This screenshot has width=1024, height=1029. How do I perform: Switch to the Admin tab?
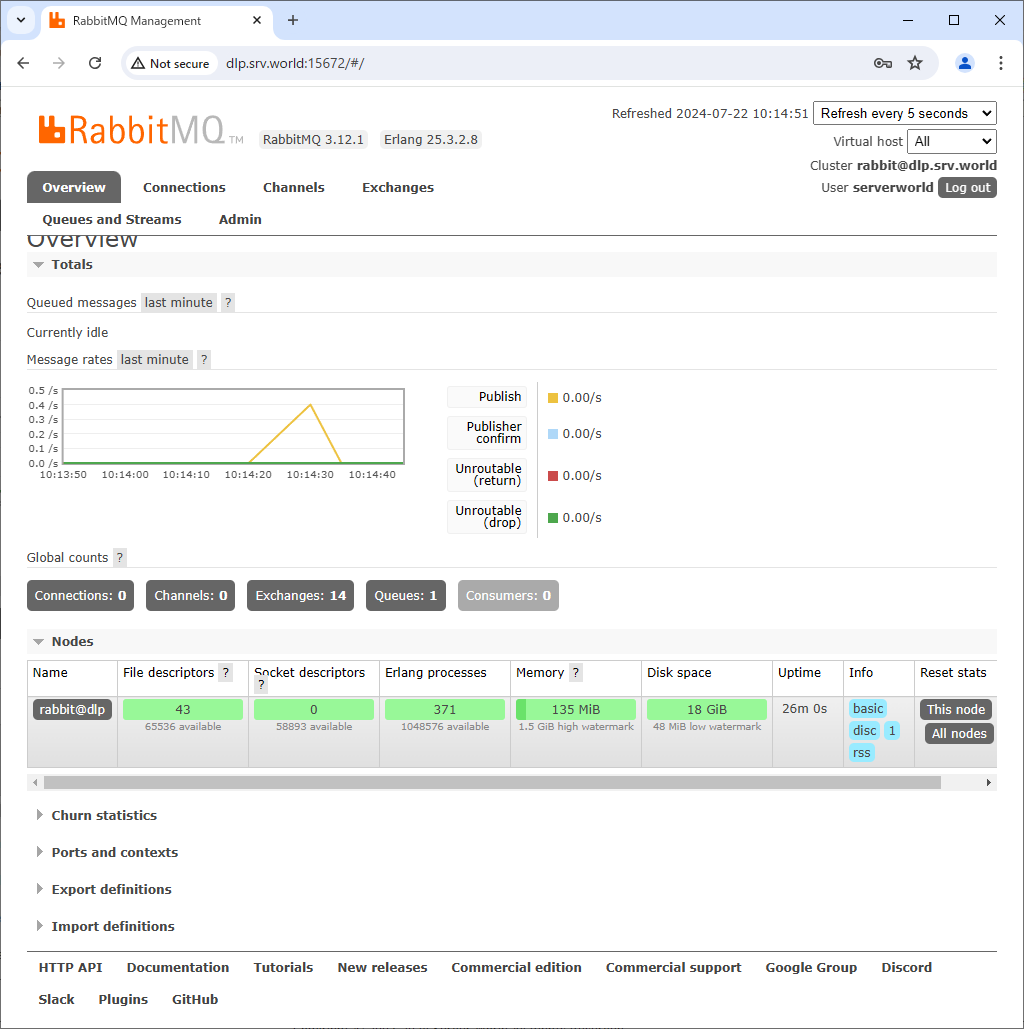240,219
